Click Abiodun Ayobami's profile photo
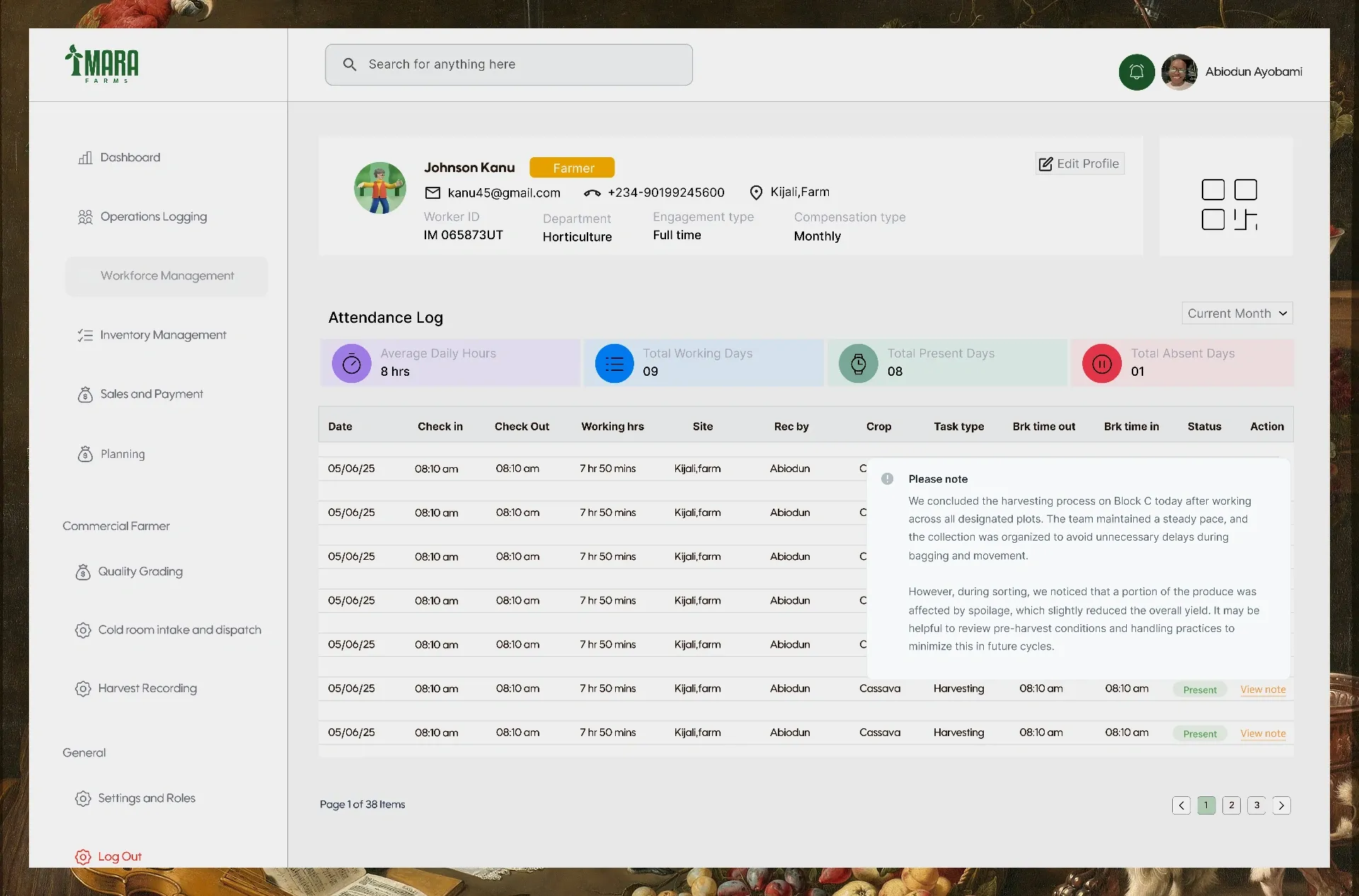Image resolution: width=1359 pixels, height=896 pixels. [1179, 71]
